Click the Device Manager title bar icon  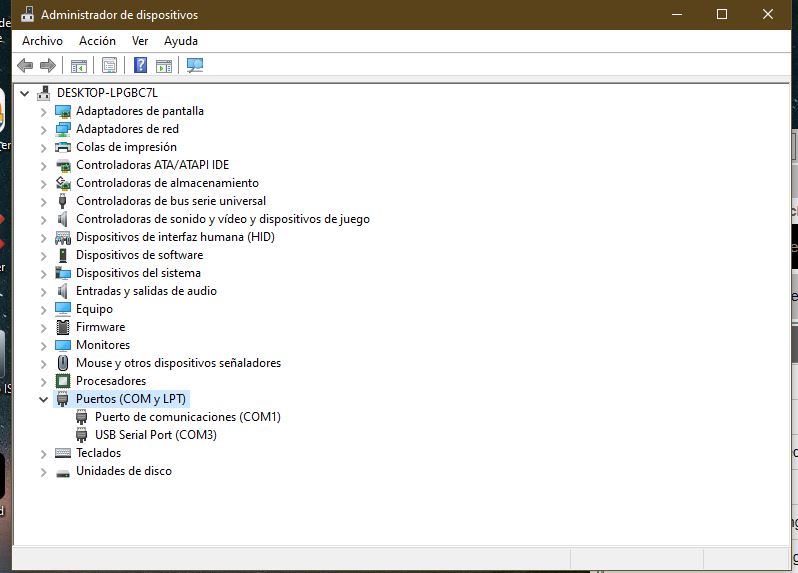[27, 14]
